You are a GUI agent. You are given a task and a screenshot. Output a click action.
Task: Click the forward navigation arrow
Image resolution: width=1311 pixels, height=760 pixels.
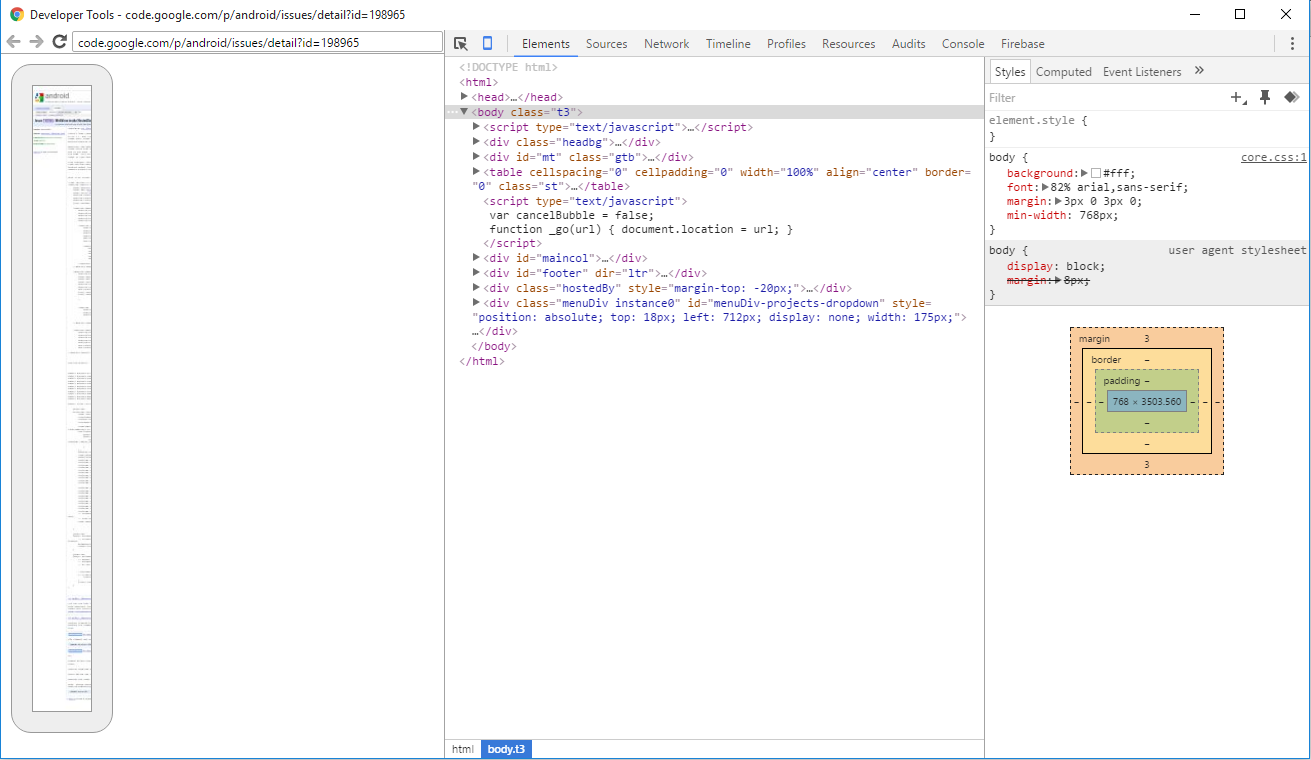coord(36,42)
